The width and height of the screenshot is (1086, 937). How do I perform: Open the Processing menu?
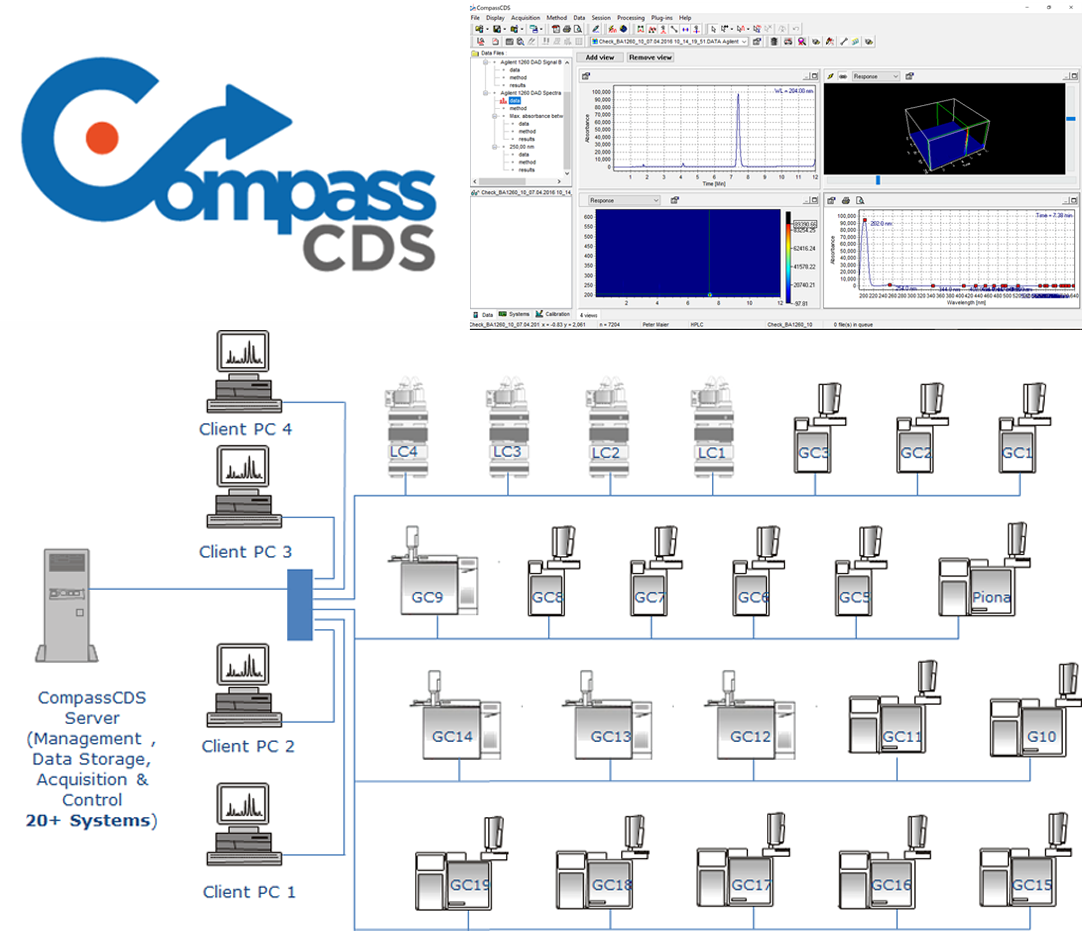(630, 18)
